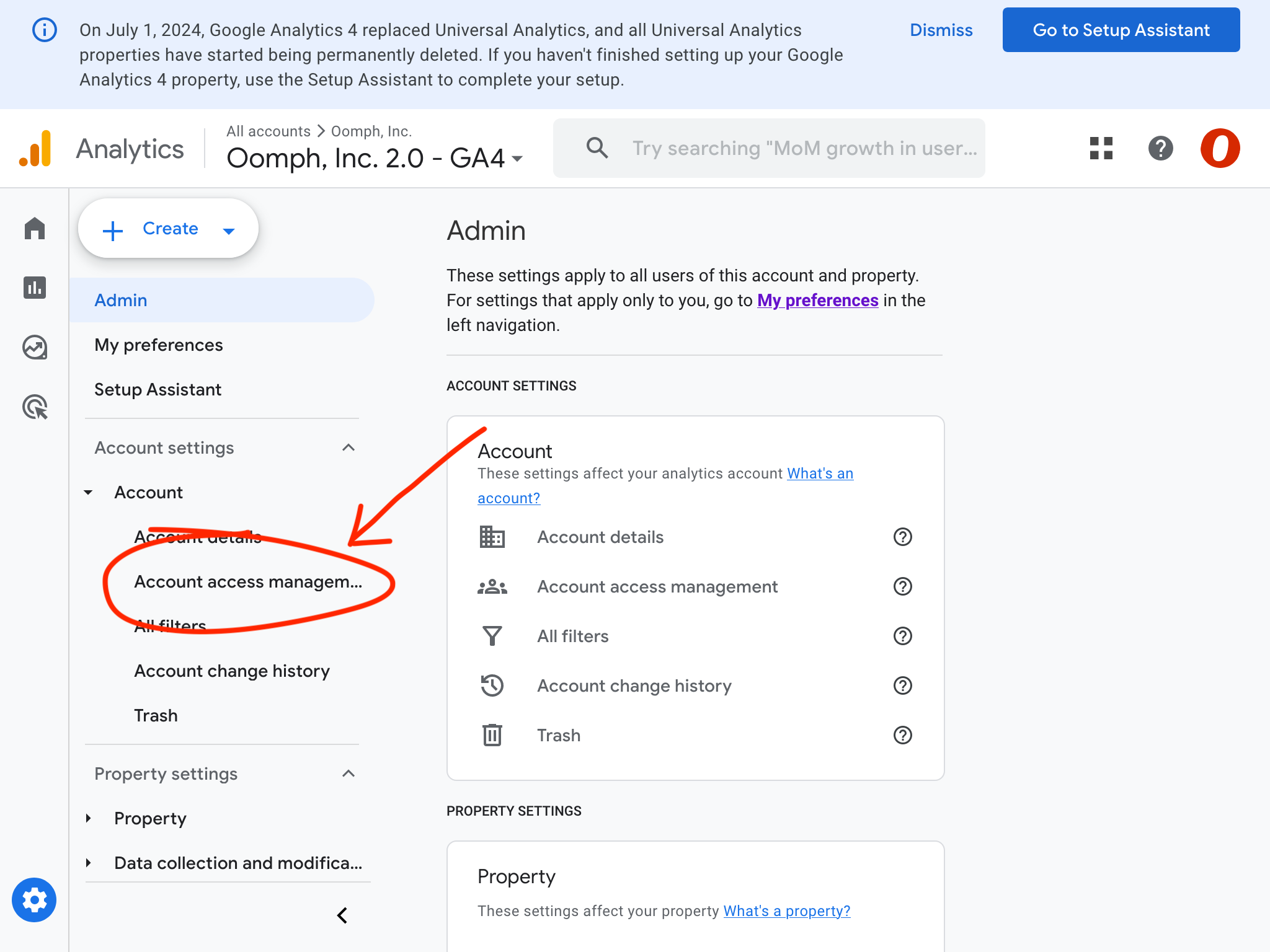The image size is (1270, 952).
Task: Click the Admin gear icon
Action: pyautogui.click(x=34, y=900)
